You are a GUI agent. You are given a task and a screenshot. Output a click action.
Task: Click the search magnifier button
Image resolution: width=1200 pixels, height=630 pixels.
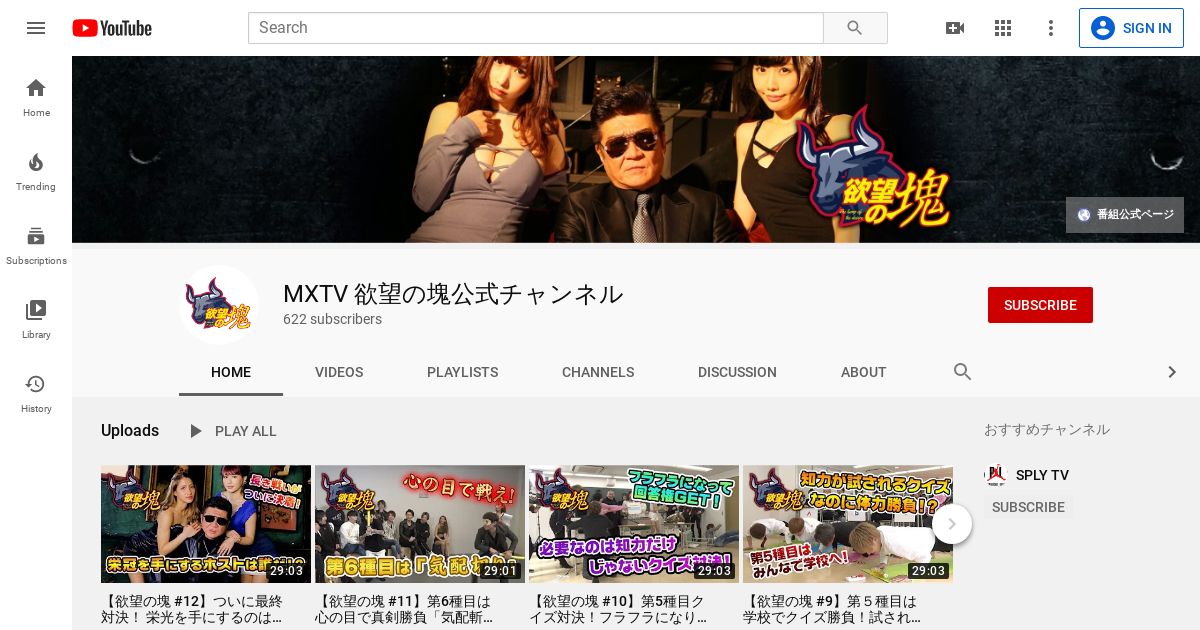855,28
